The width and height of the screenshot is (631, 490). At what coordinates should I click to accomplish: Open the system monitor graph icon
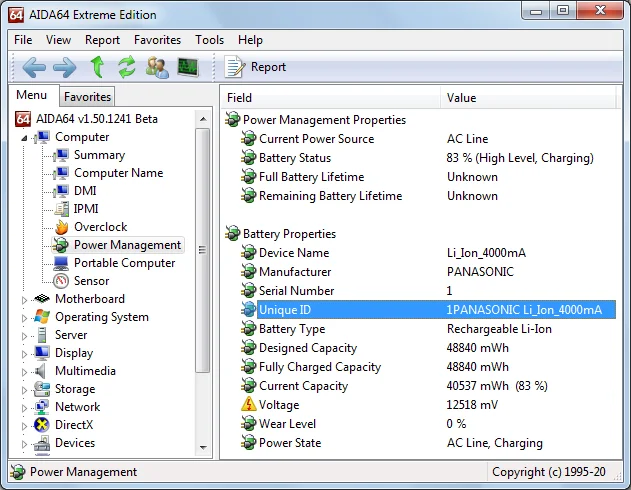(x=188, y=67)
